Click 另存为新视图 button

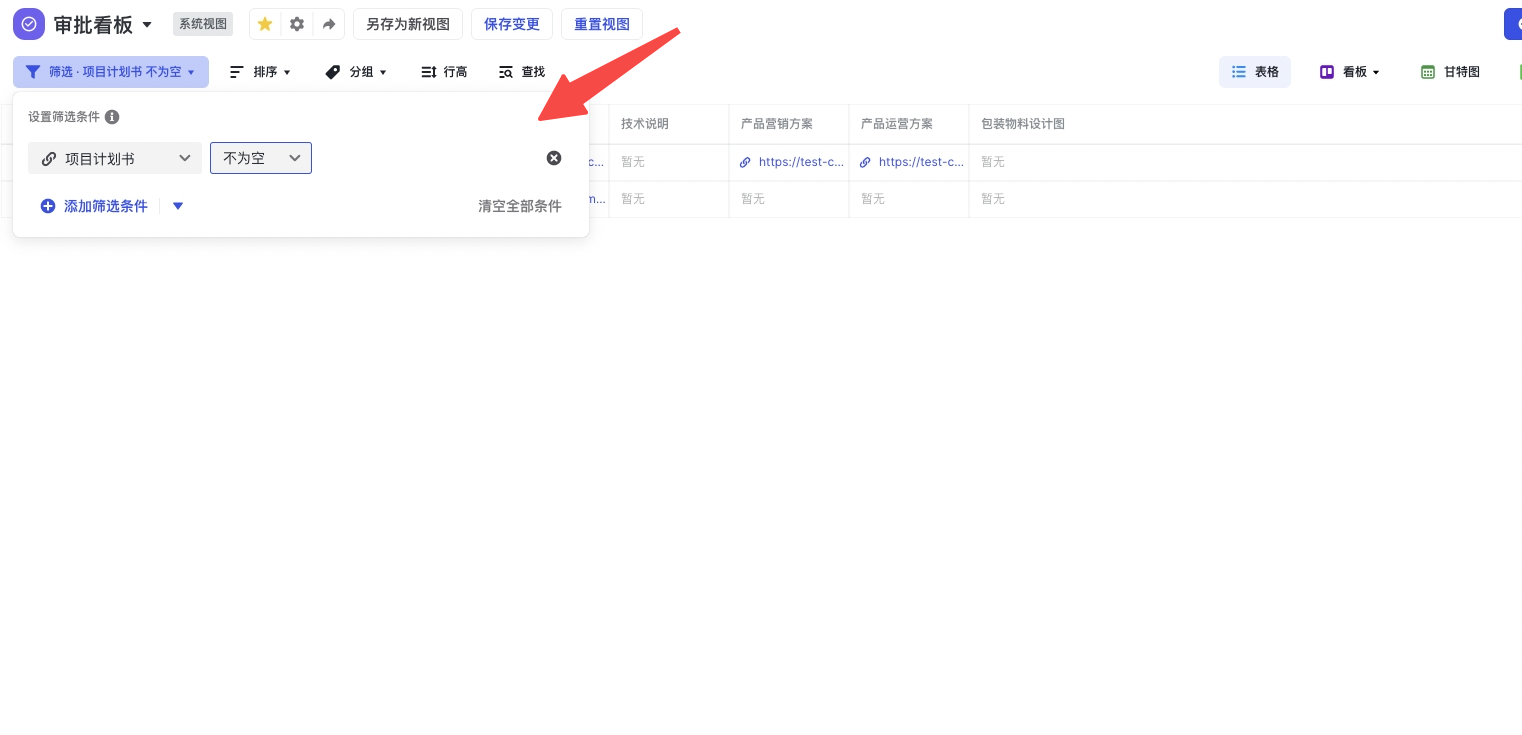[x=408, y=24]
